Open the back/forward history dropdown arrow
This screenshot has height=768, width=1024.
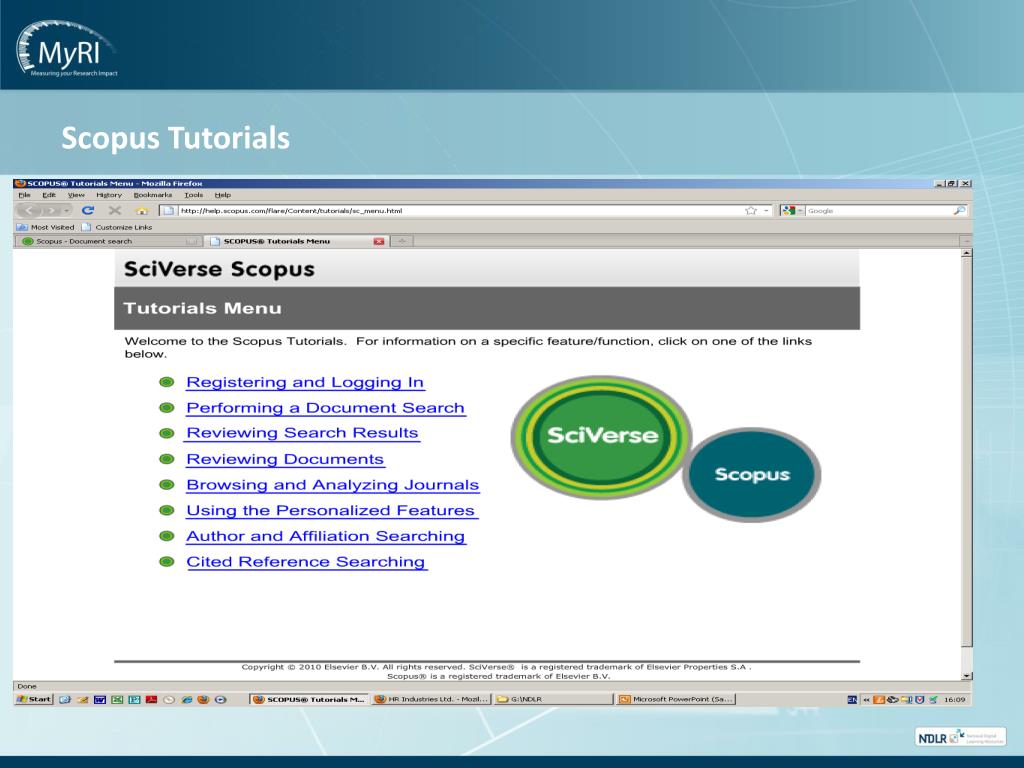tap(67, 210)
